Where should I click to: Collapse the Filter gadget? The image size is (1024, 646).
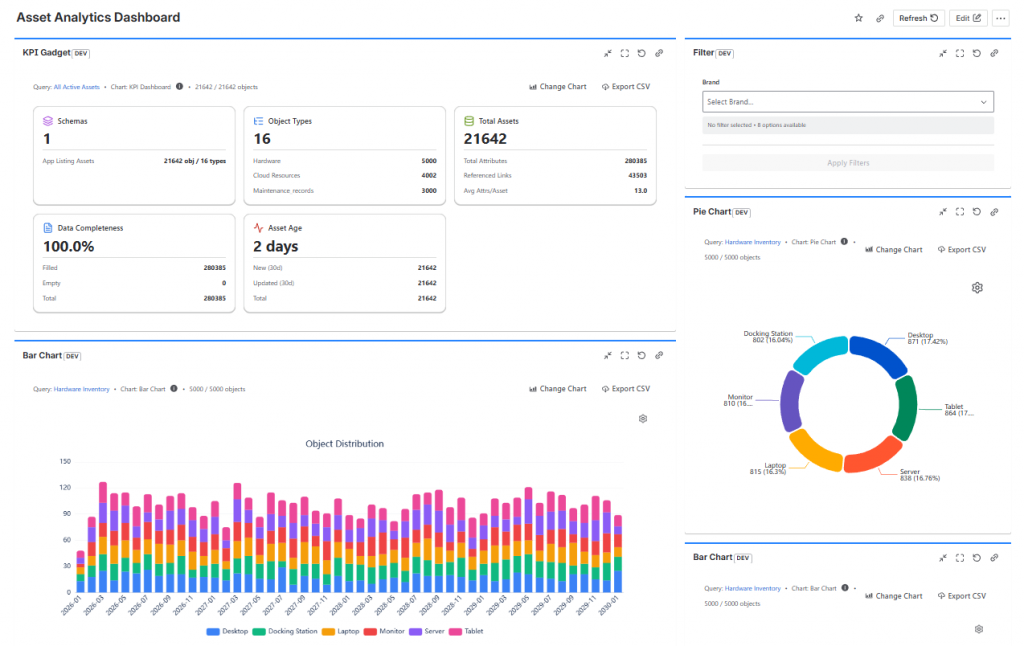pos(942,53)
